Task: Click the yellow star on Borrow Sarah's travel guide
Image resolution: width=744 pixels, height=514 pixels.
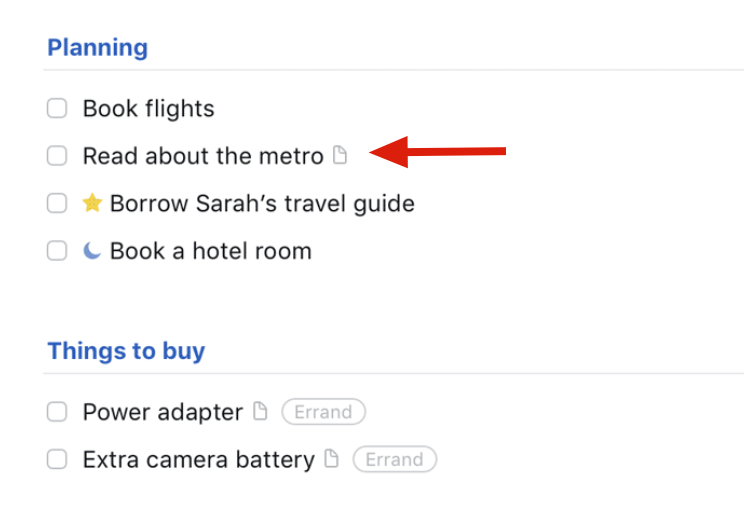Action: pyautogui.click(x=92, y=203)
